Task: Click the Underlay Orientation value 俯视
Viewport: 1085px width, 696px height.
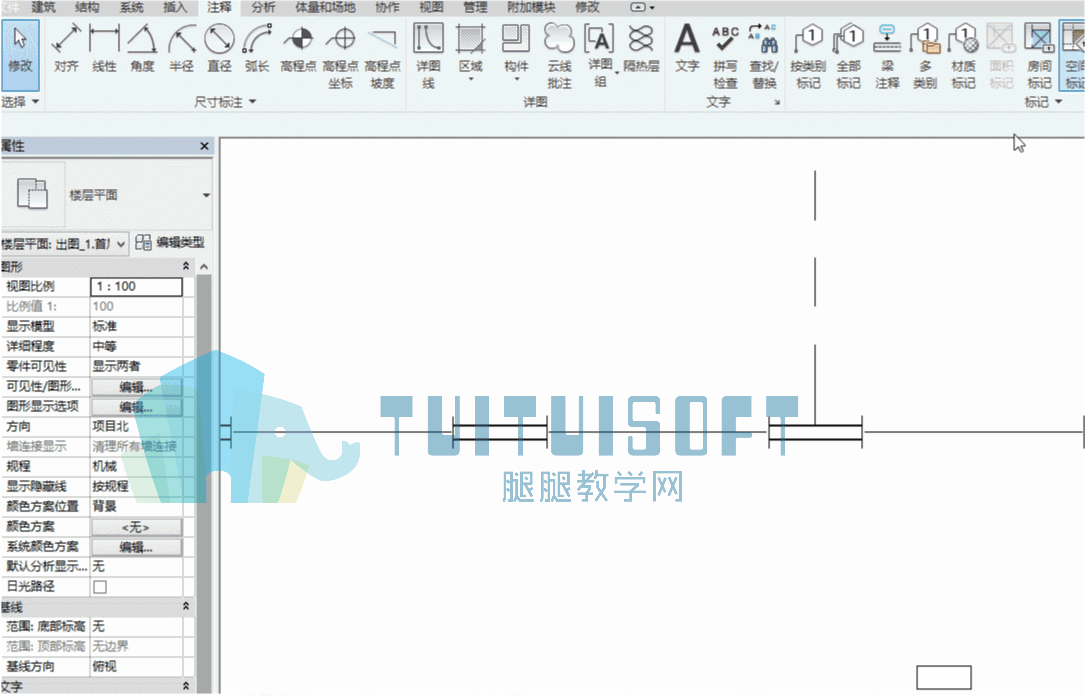Action: [136, 666]
